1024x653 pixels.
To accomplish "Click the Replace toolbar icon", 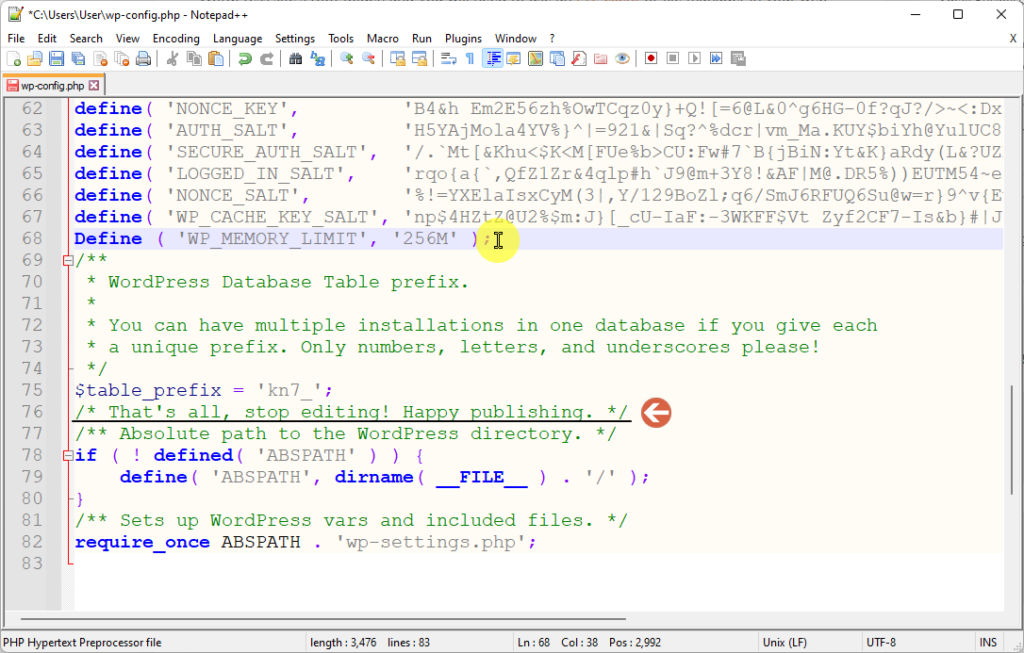I will coord(317,59).
